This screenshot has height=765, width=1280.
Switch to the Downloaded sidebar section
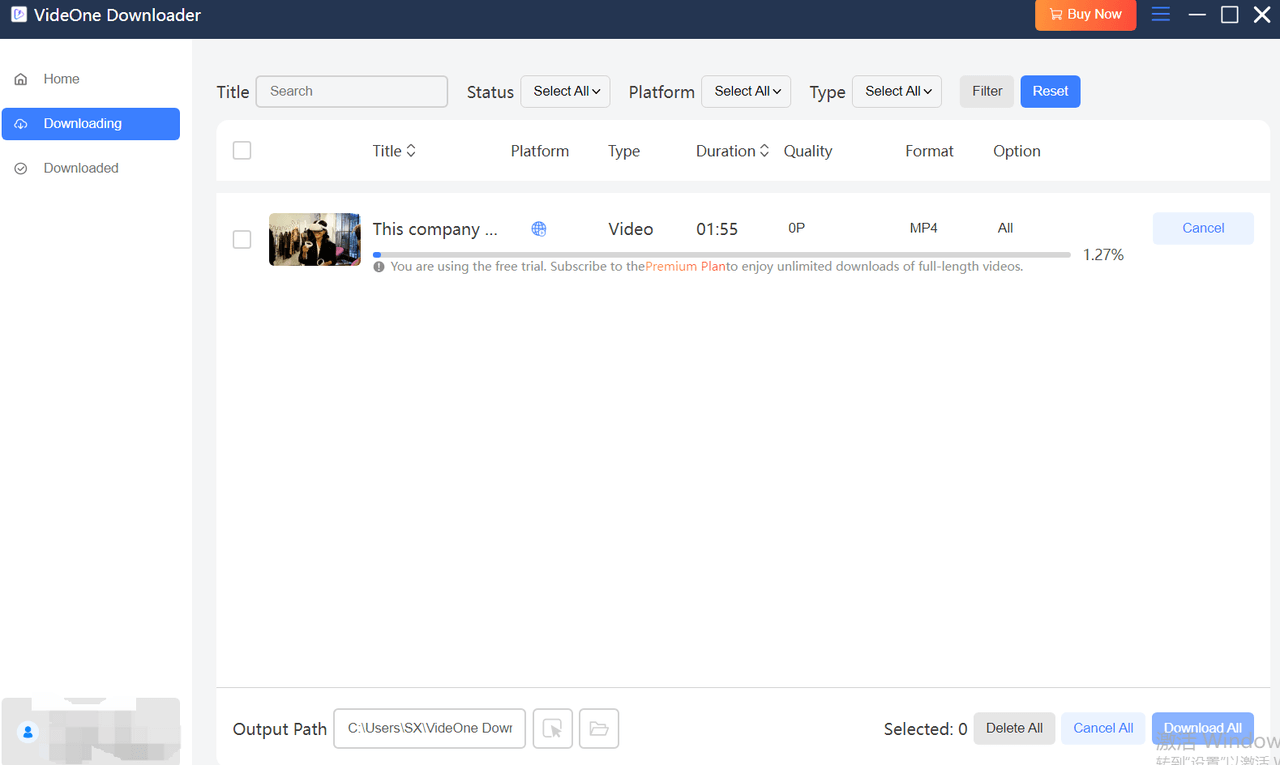(x=81, y=168)
